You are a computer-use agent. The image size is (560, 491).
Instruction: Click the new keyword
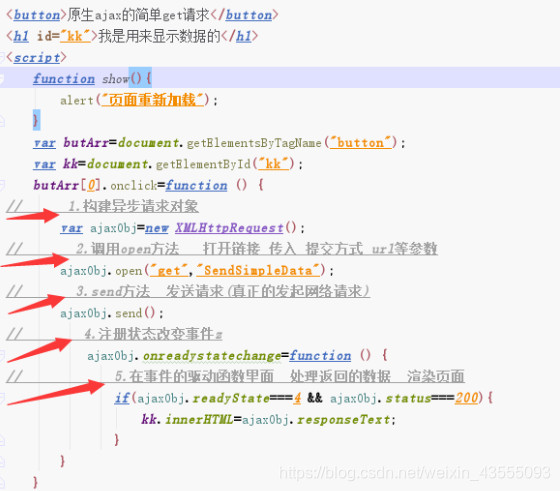[157, 228]
